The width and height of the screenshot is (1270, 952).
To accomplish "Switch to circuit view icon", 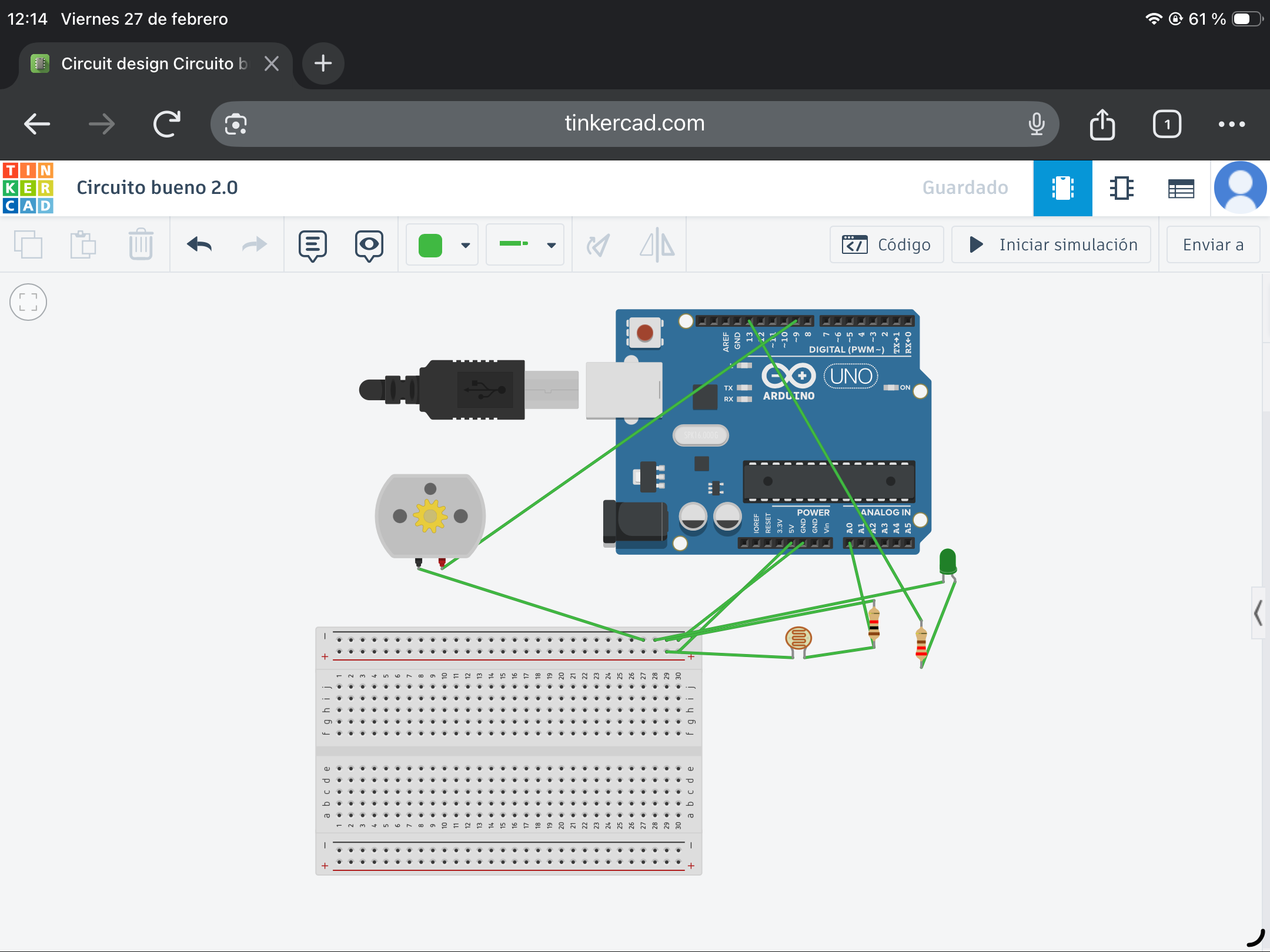I will (1062, 188).
